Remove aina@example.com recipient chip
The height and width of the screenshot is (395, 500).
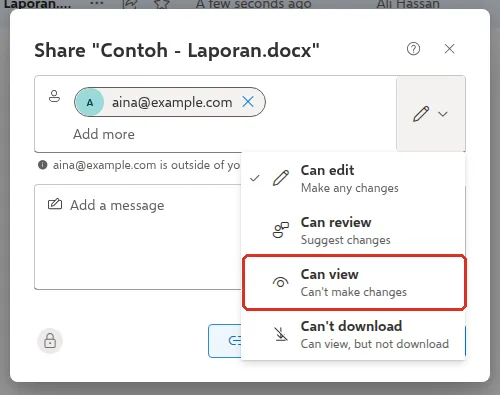(x=248, y=102)
